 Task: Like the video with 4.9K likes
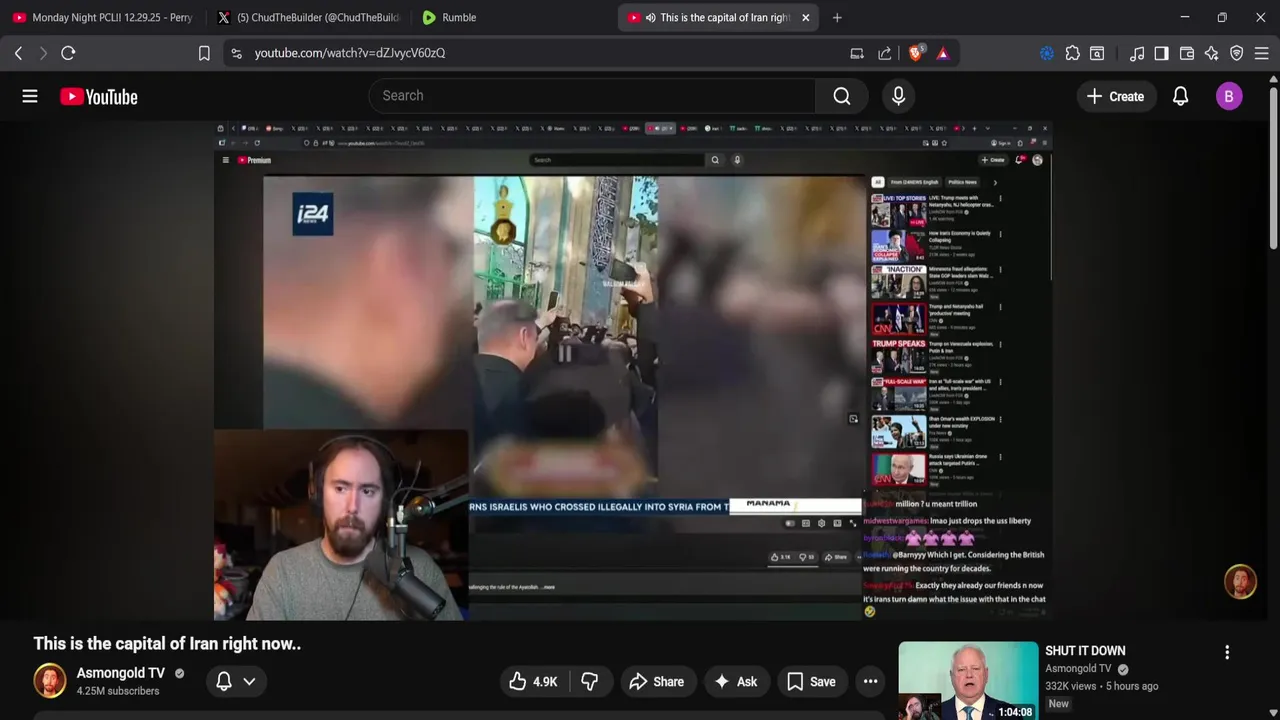point(533,682)
